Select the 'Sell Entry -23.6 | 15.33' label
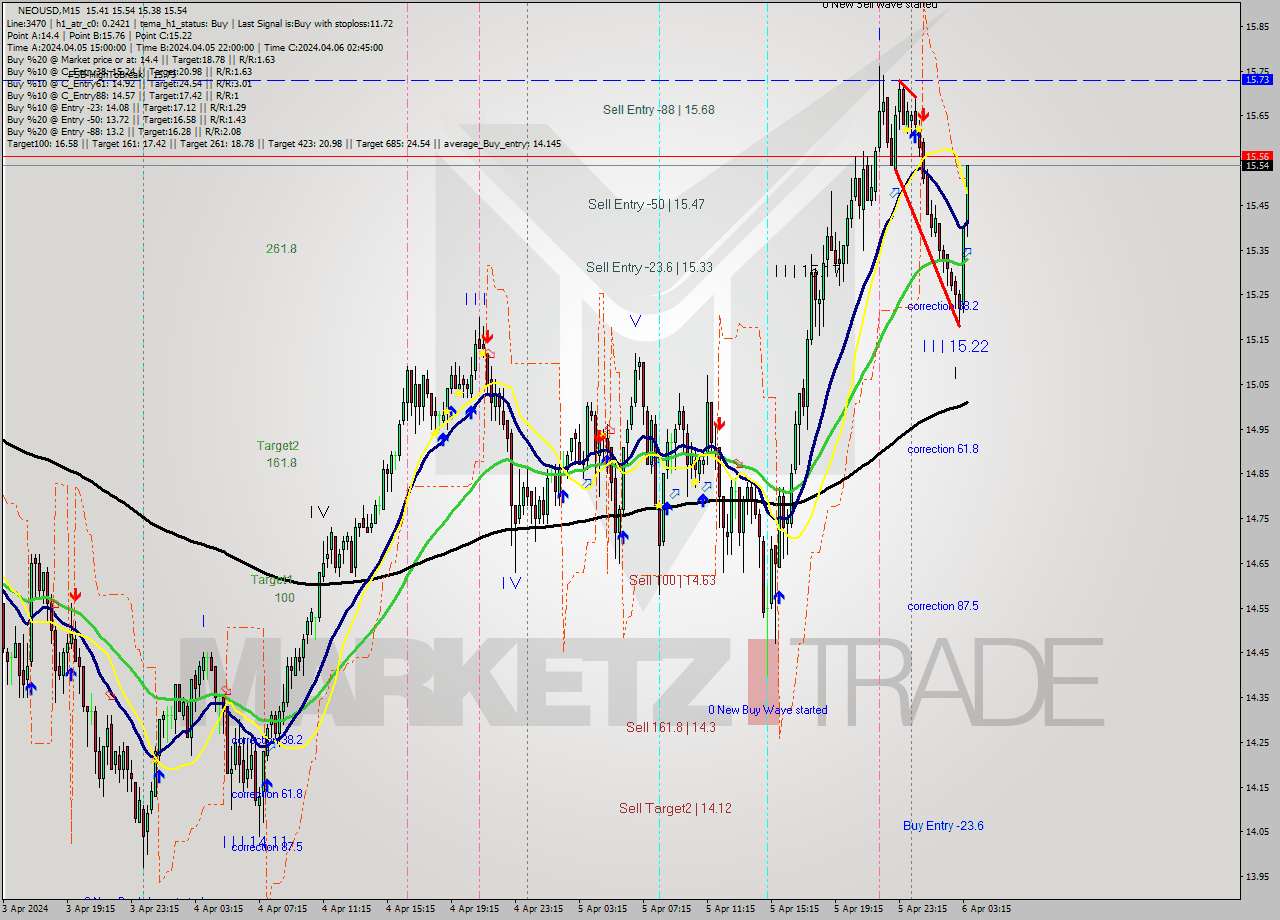 649,267
